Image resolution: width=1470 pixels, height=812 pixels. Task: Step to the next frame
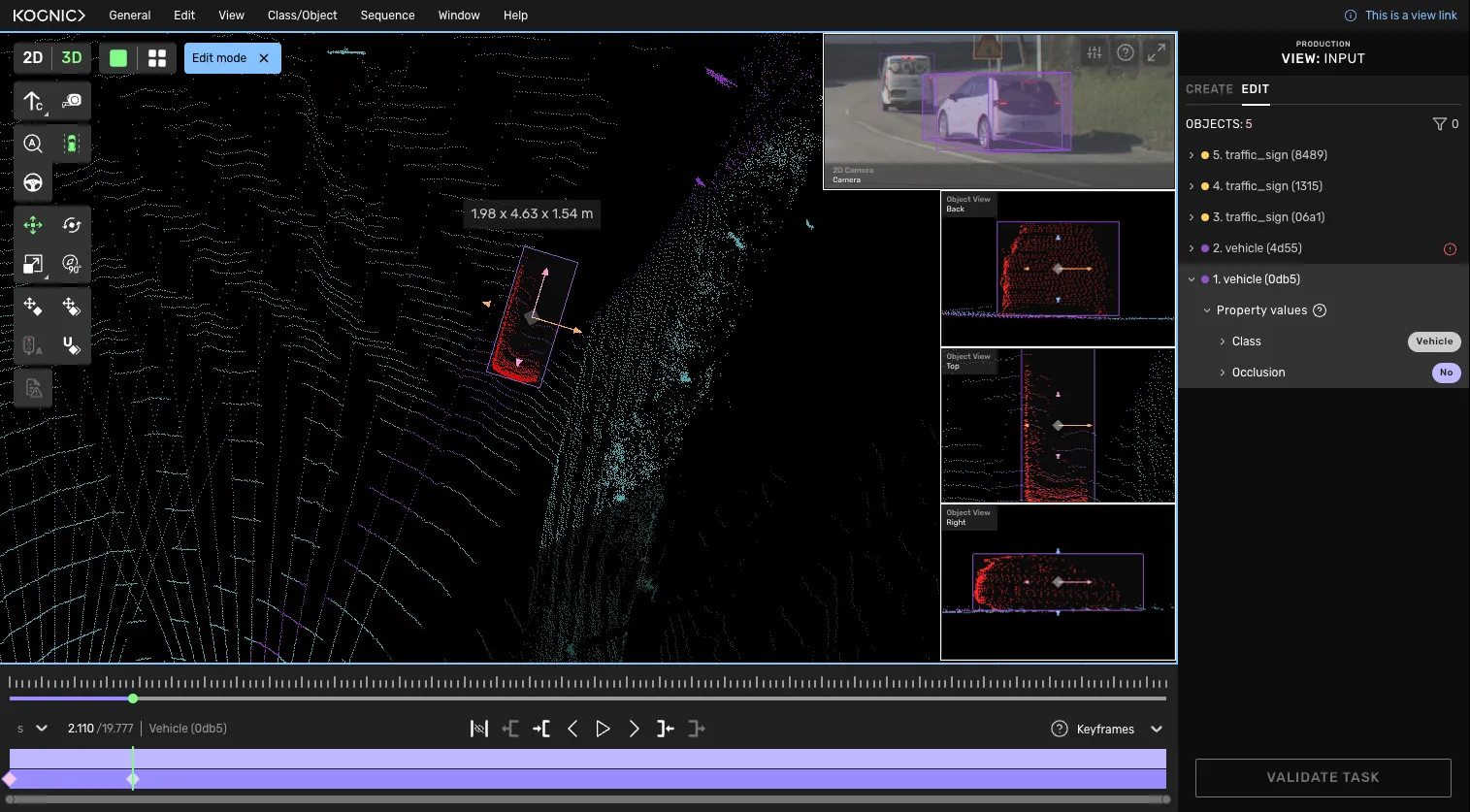coord(634,729)
